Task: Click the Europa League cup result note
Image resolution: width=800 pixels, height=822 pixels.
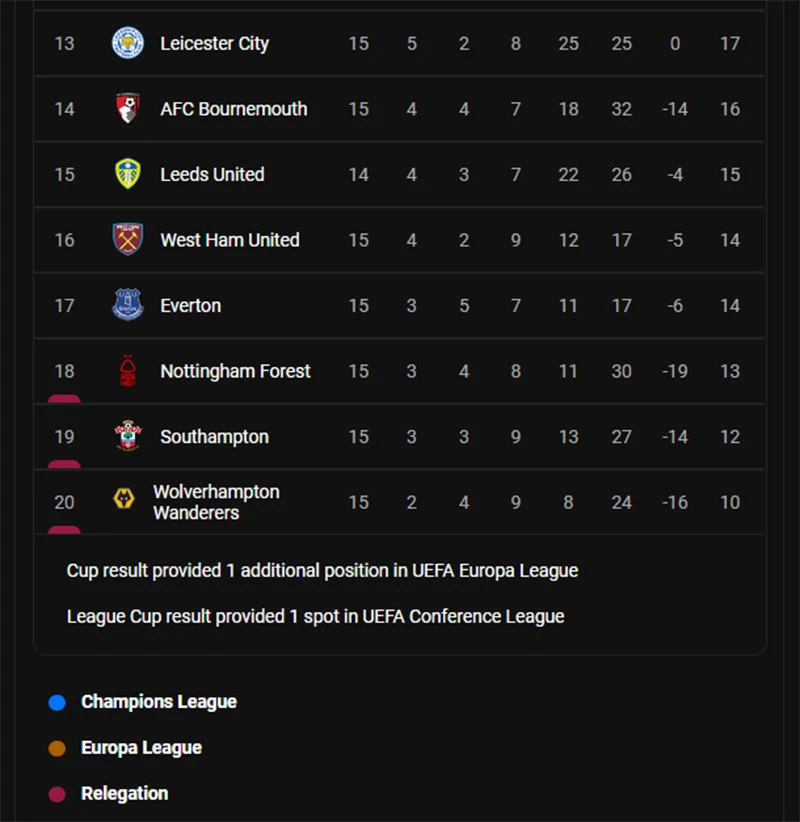Action: tap(321, 570)
